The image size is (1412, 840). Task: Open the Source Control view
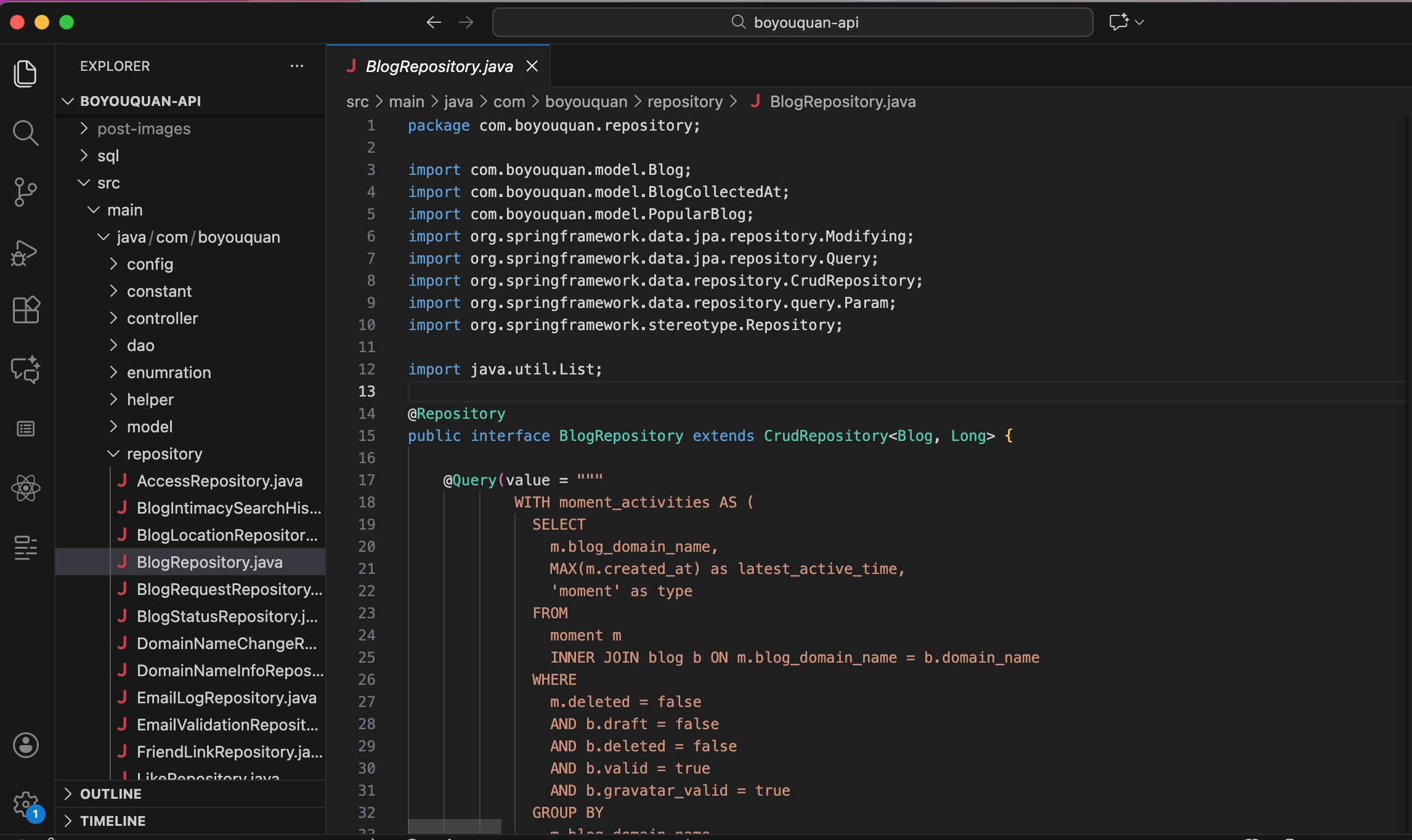25,192
